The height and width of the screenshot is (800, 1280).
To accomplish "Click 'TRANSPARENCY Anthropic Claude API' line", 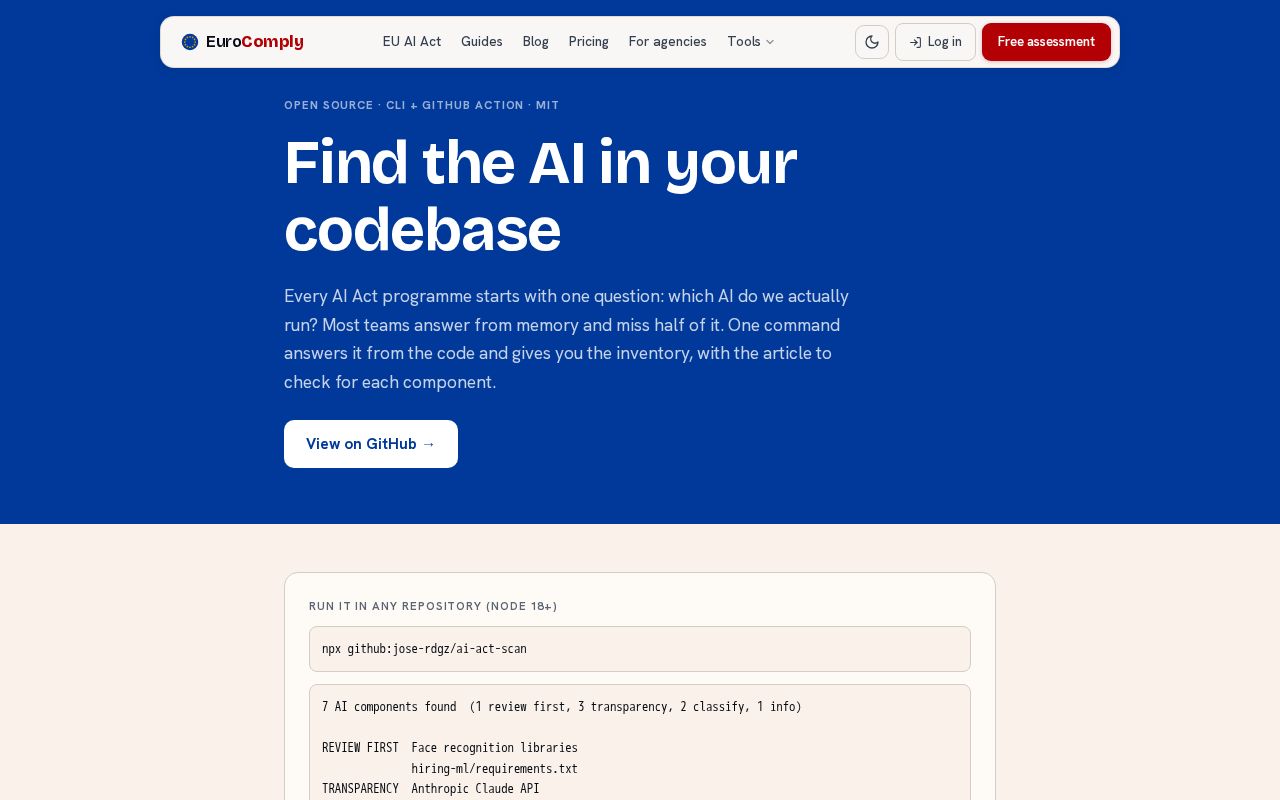I will coord(431,789).
